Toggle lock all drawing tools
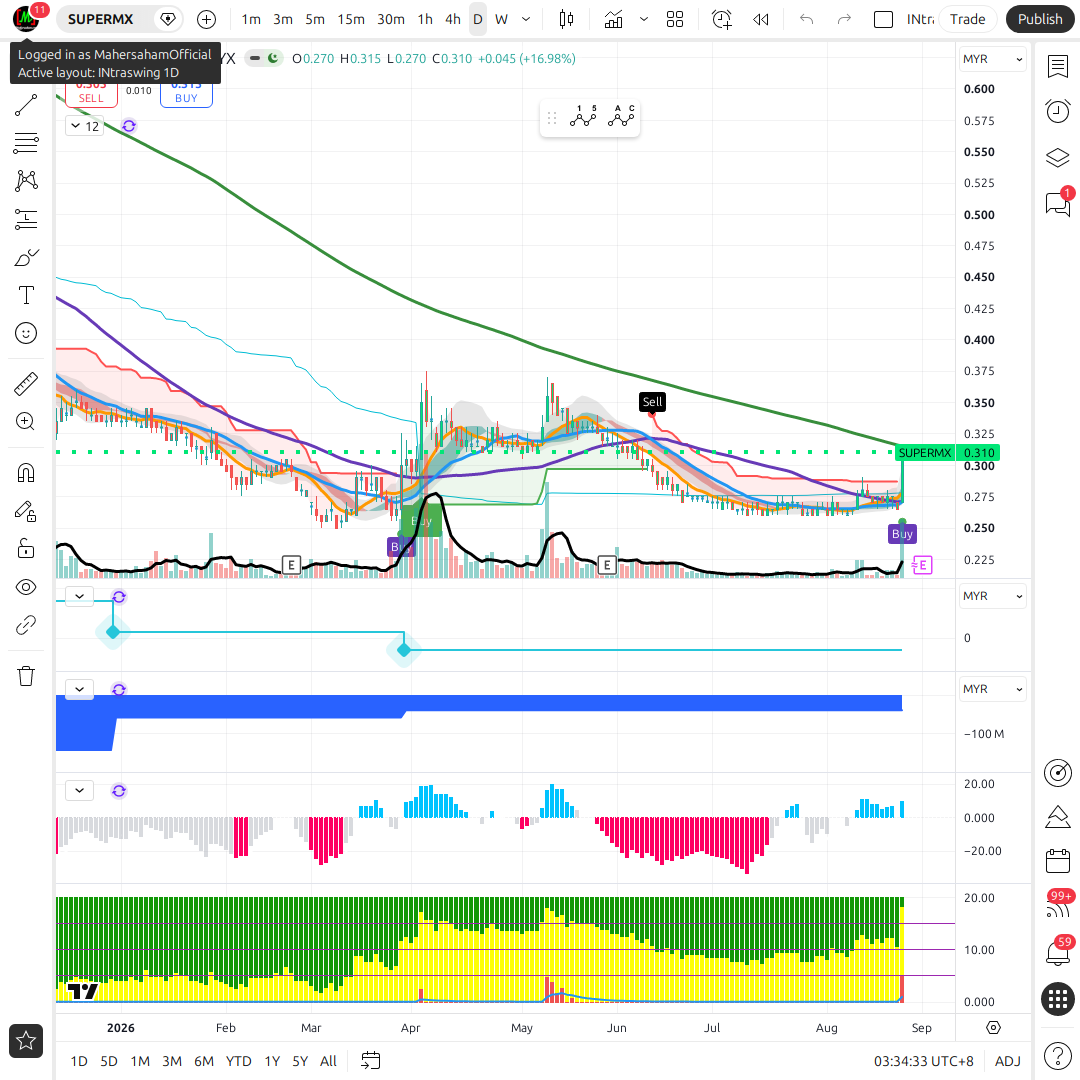 tap(26, 549)
